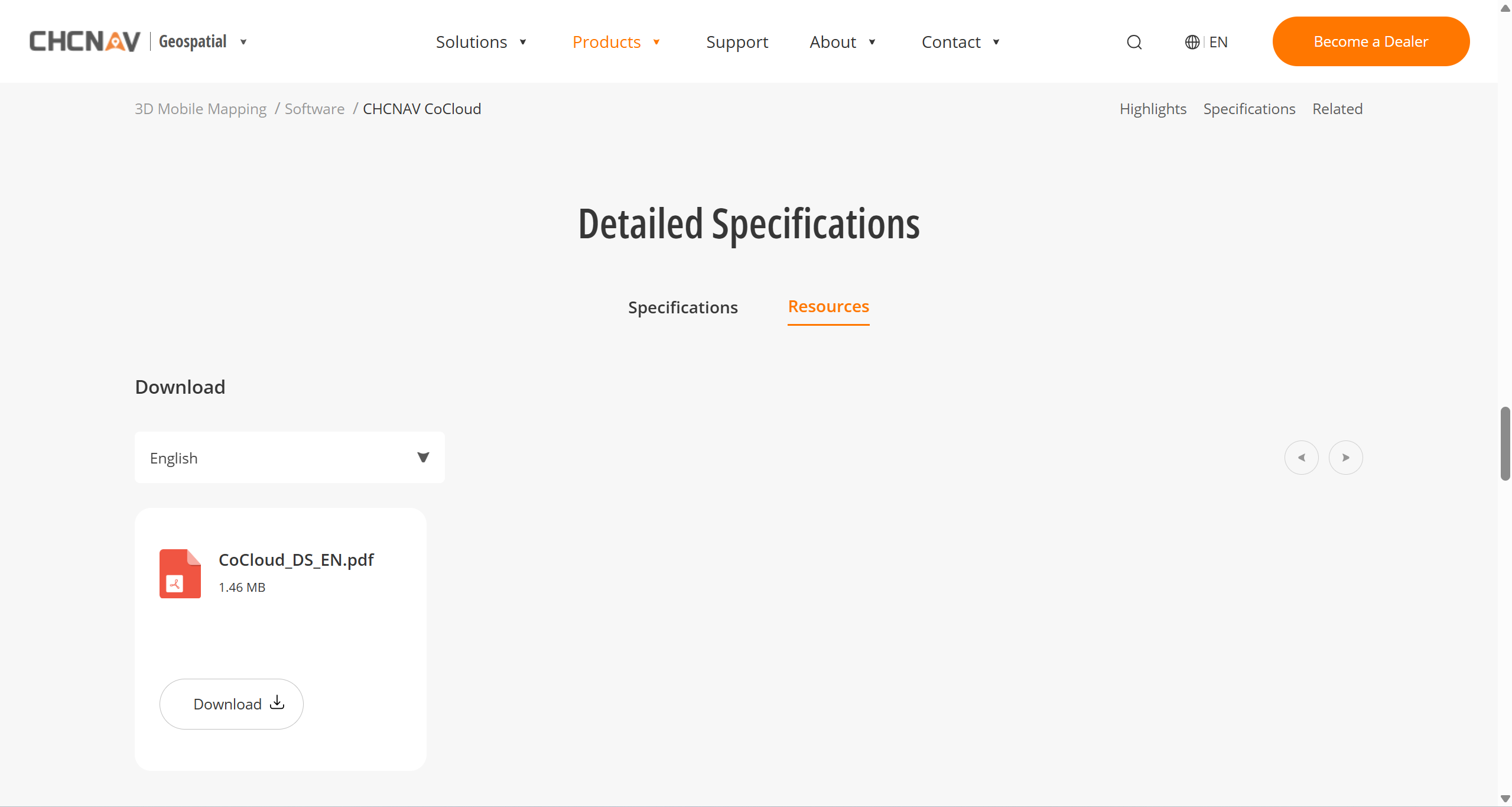This screenshot has width=1512, height=807.
Task: Click the 1.46 MB file size
Action: 242,587
